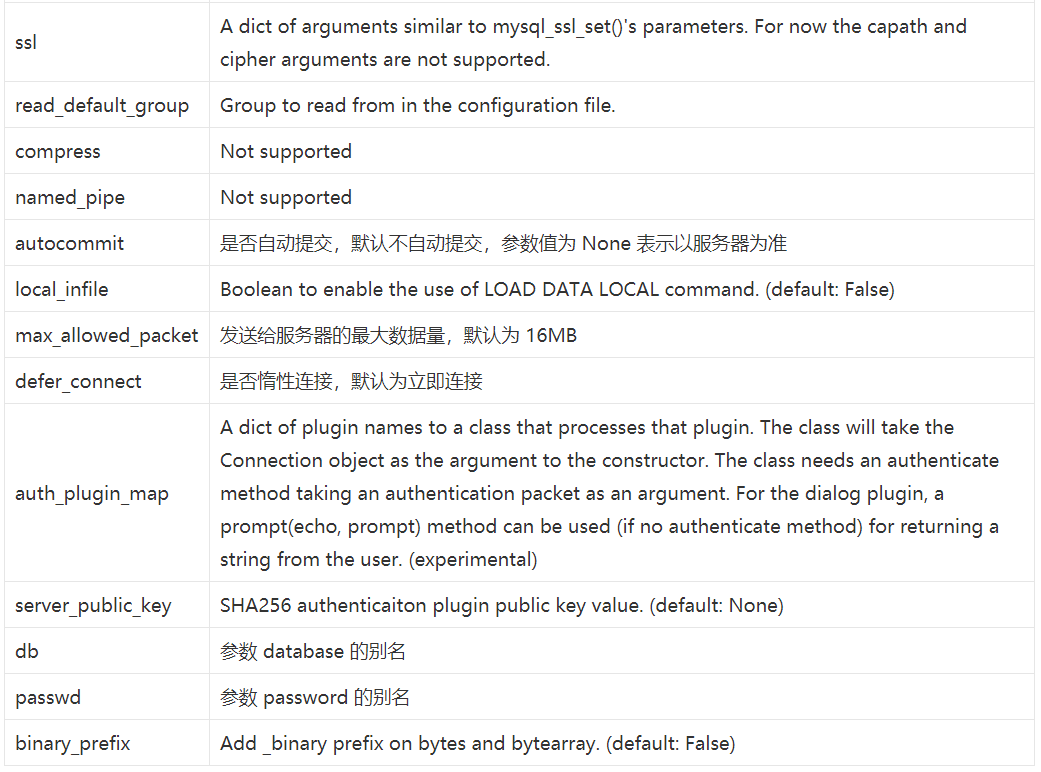Click the compress parameter name
Screen dimensions: 1041x772
[58, 152]
